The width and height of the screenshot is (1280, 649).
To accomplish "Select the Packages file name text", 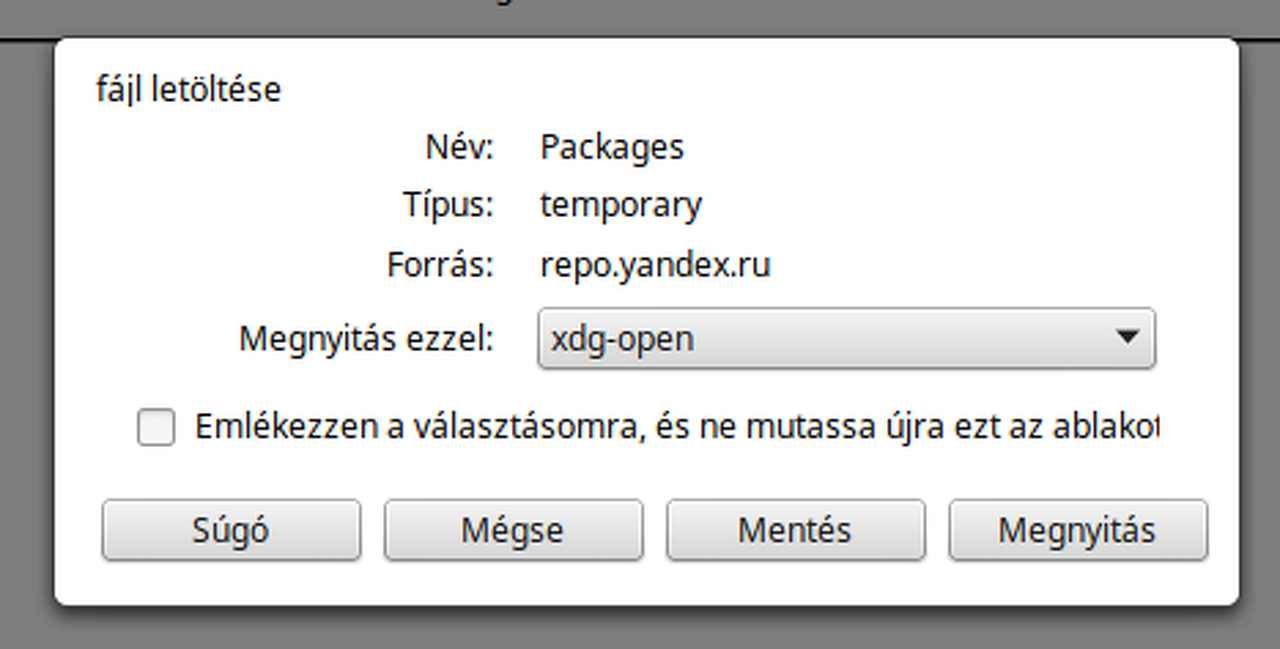I will click(x=612, y=148).
